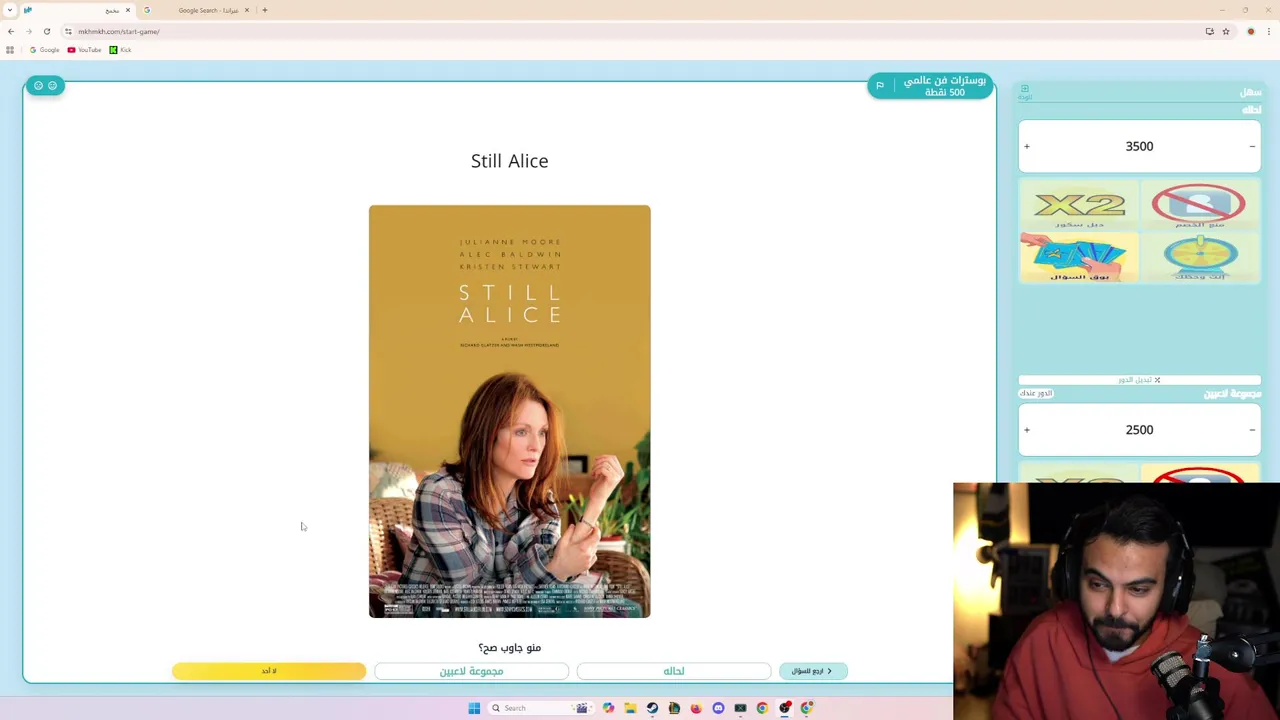Viewport: 1280px width, 720px height.
Task: Open Discord from the taskbar
Action: (718, 708)
